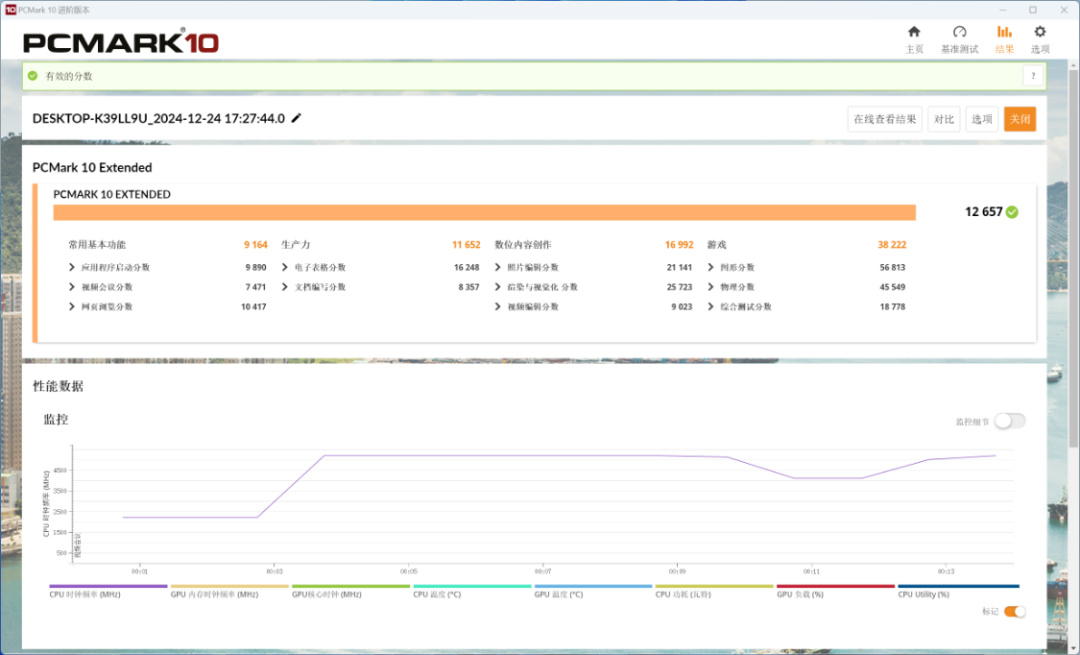Click the value 9 023
The height and width of the screenshot is (655, 1080).
[x=682, y=306]
